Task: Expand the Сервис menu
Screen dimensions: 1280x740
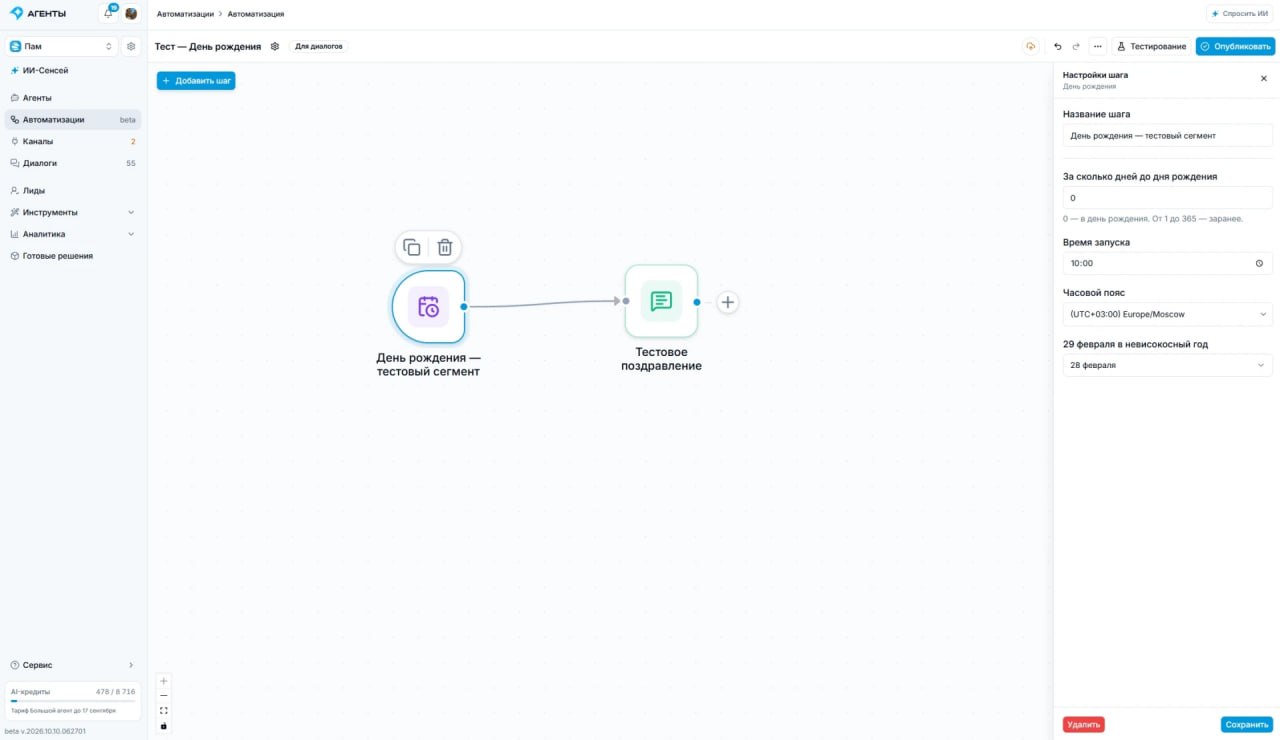Action: click(72, 665)
